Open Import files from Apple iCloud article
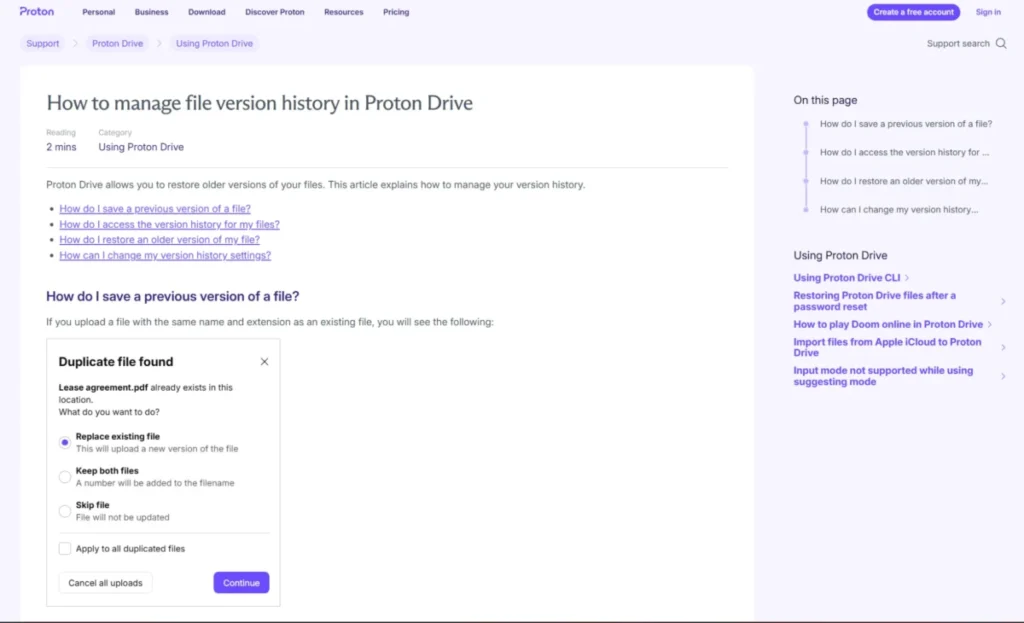This screenshot has height=623, width=1024. 887,347
